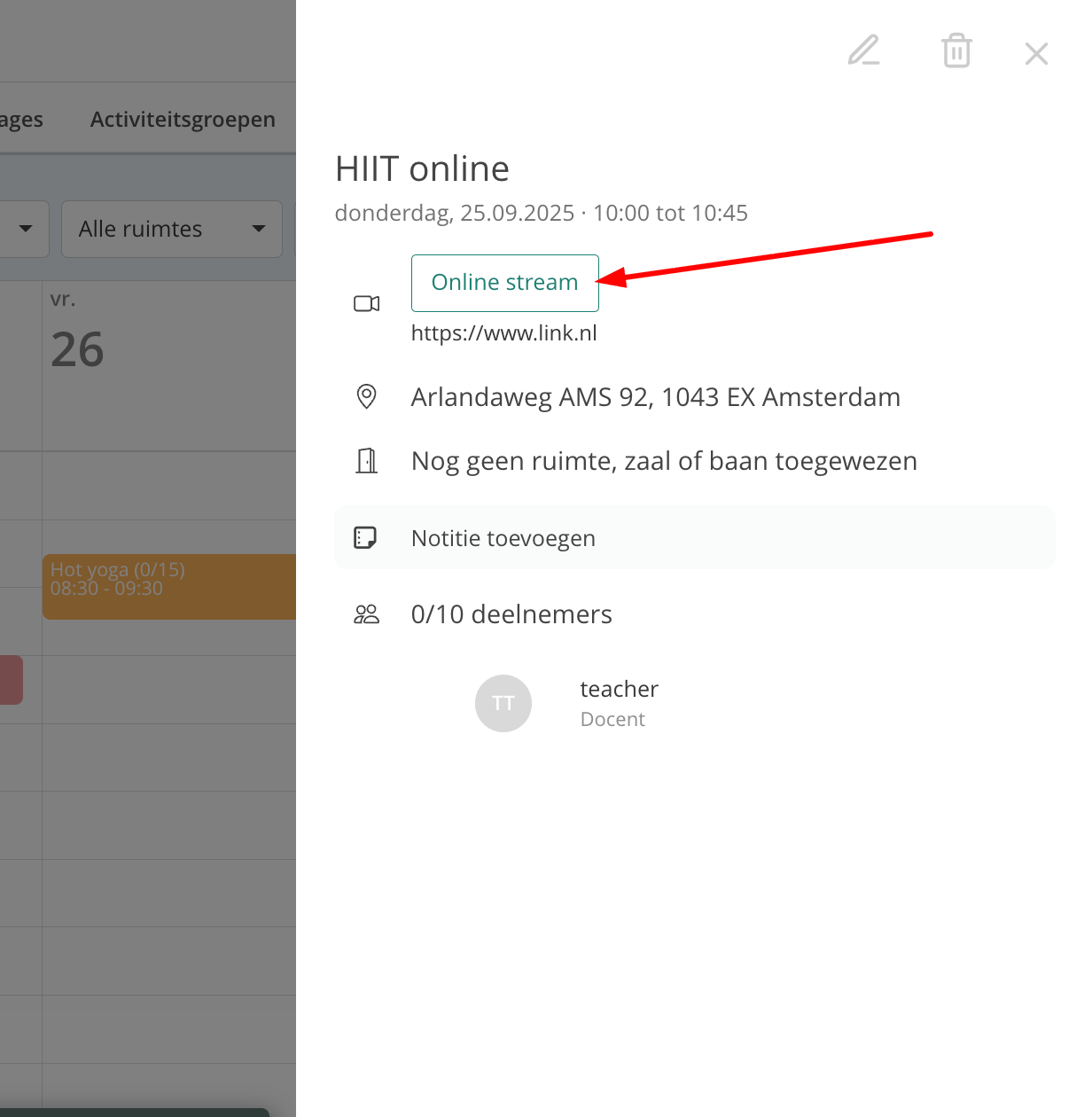
Task: Click the location pin icon
Action: coord(366,396)
